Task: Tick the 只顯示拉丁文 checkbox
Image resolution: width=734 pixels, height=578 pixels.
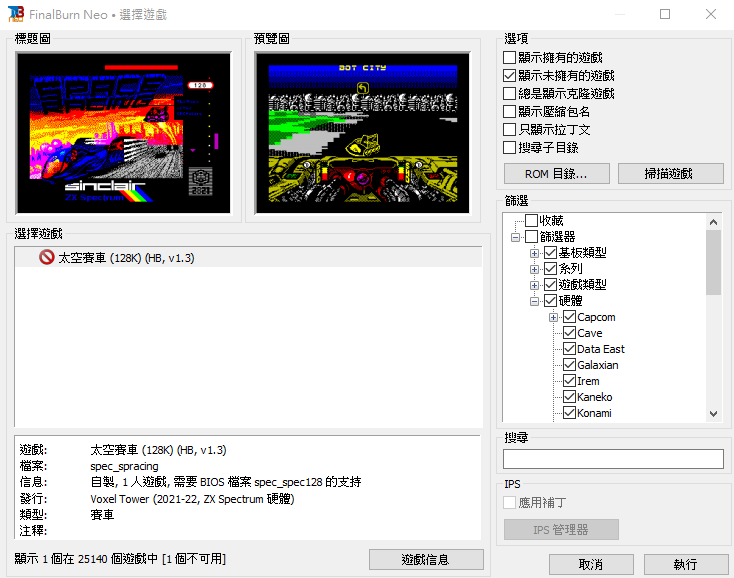Action: (509, 130)
